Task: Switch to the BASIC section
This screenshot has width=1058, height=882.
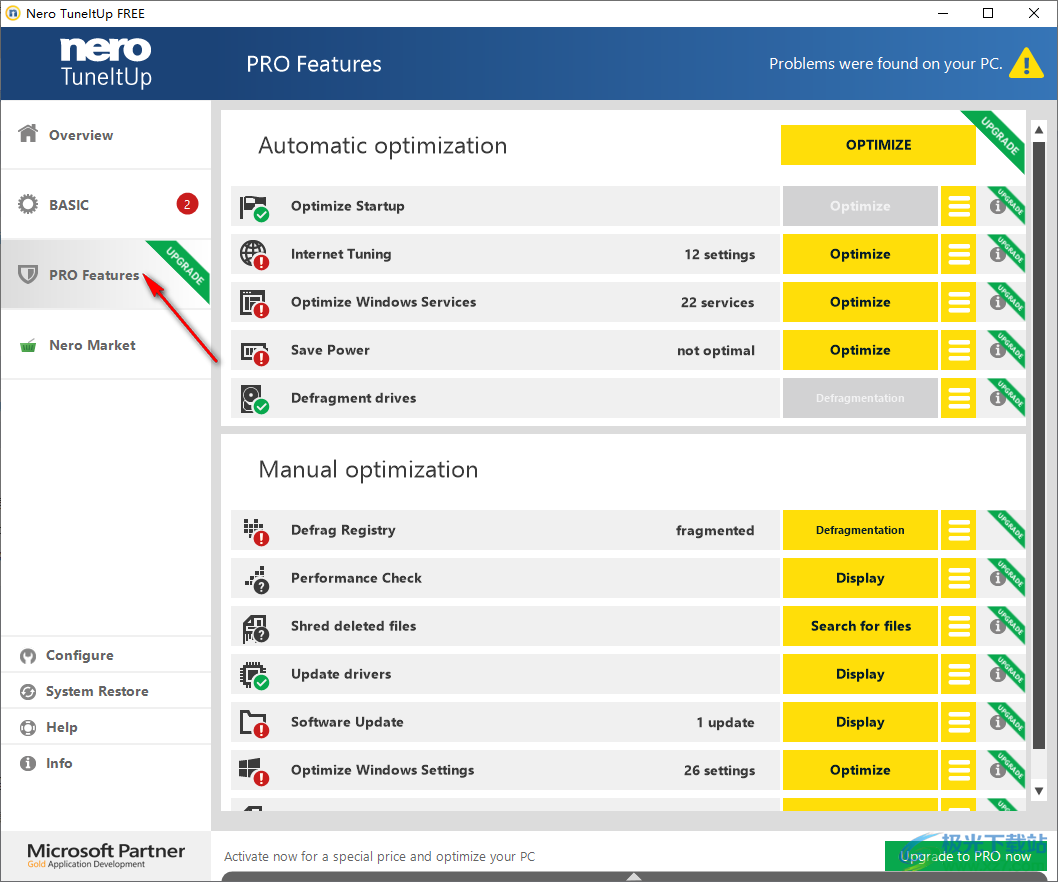Action: (x=106, y=204)
